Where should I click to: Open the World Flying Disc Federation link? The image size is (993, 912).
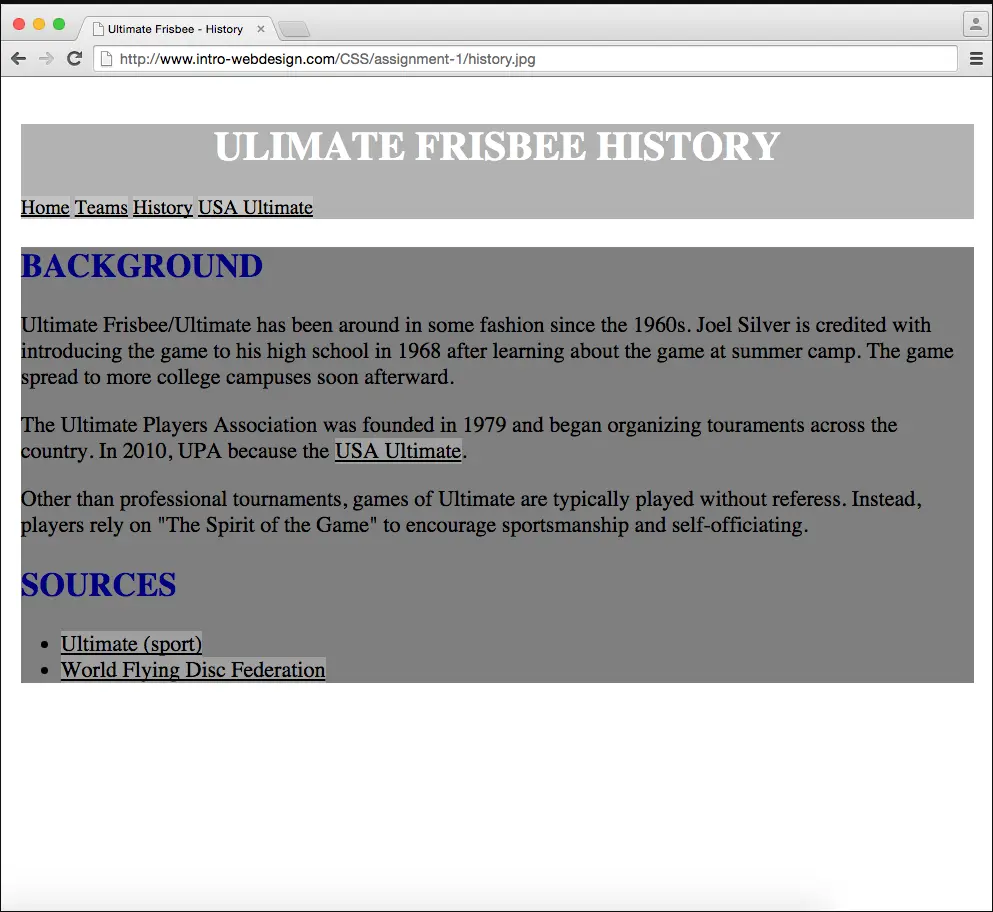point(192,670)
